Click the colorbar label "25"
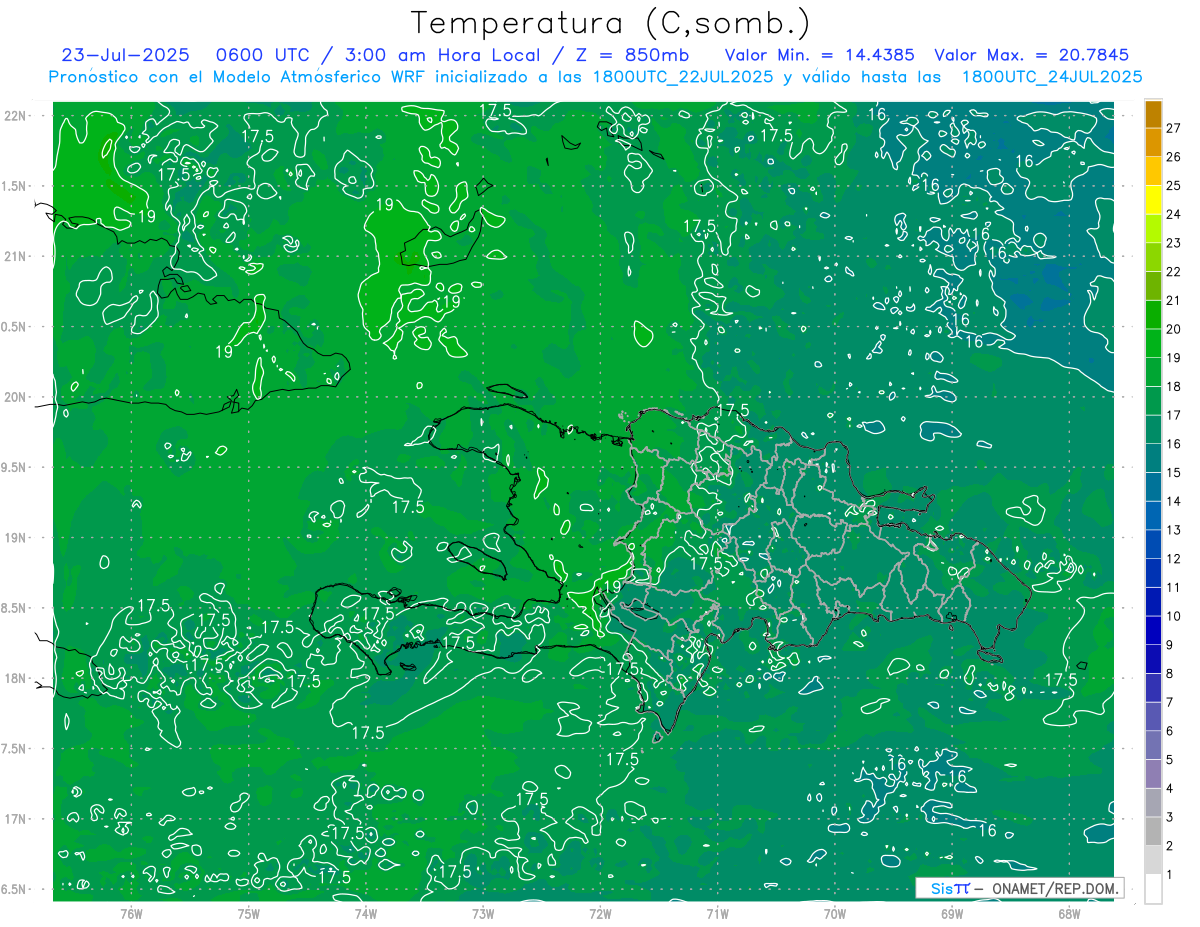1200x927 pixels. [x=1174, y=185]
